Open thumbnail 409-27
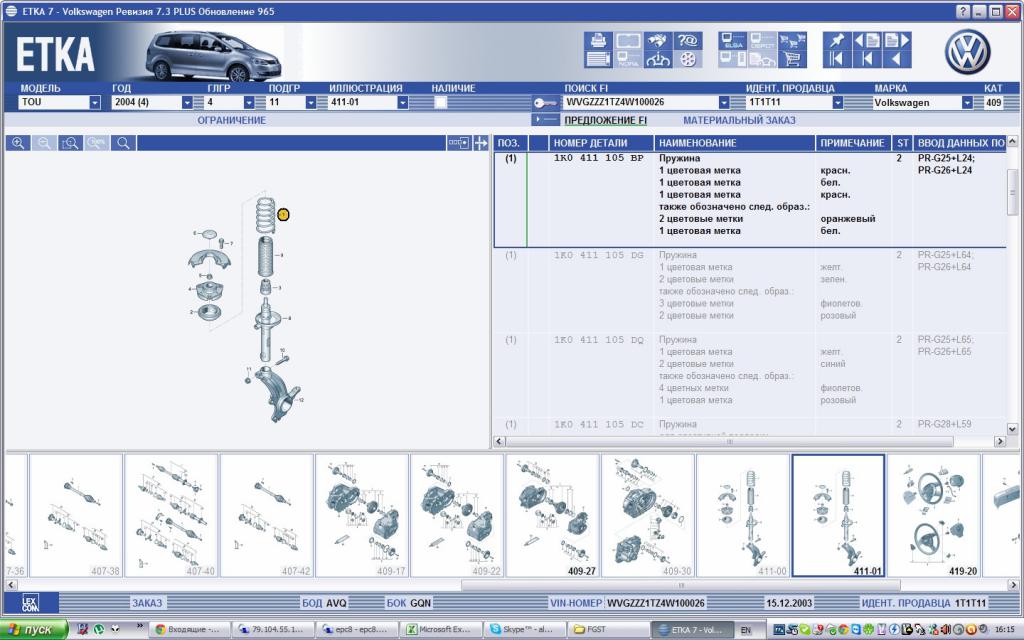Viewport: 1024px width, 640px height. click(552, 515)
